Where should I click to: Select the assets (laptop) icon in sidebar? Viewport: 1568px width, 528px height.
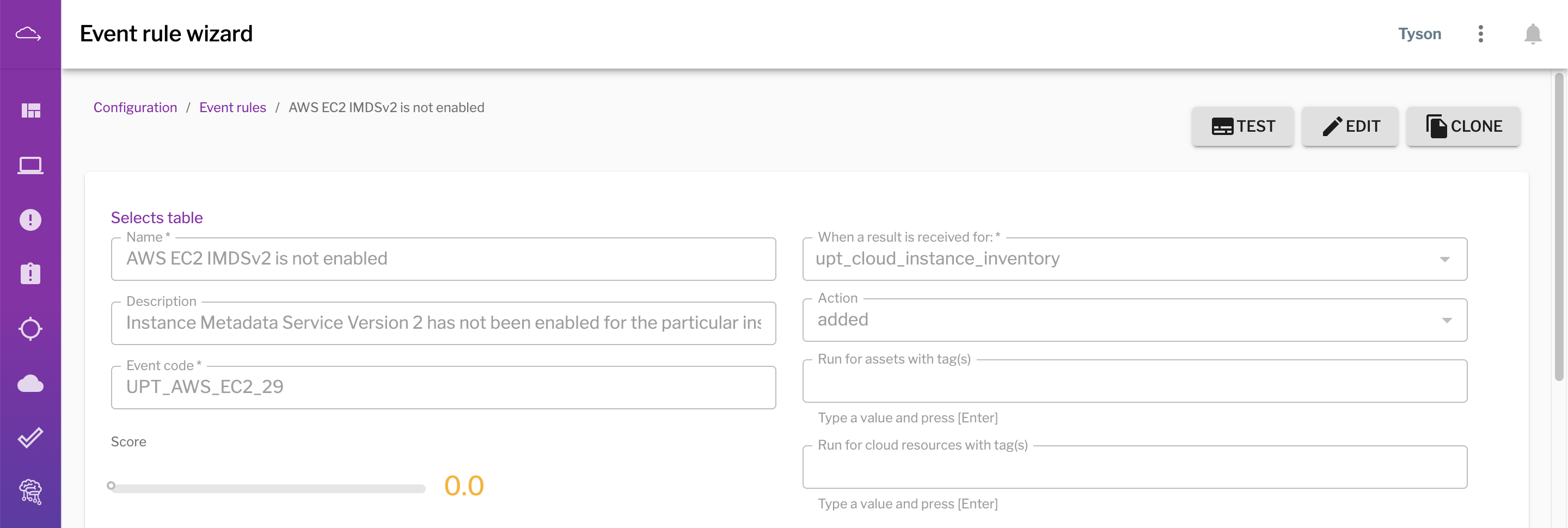30,165
